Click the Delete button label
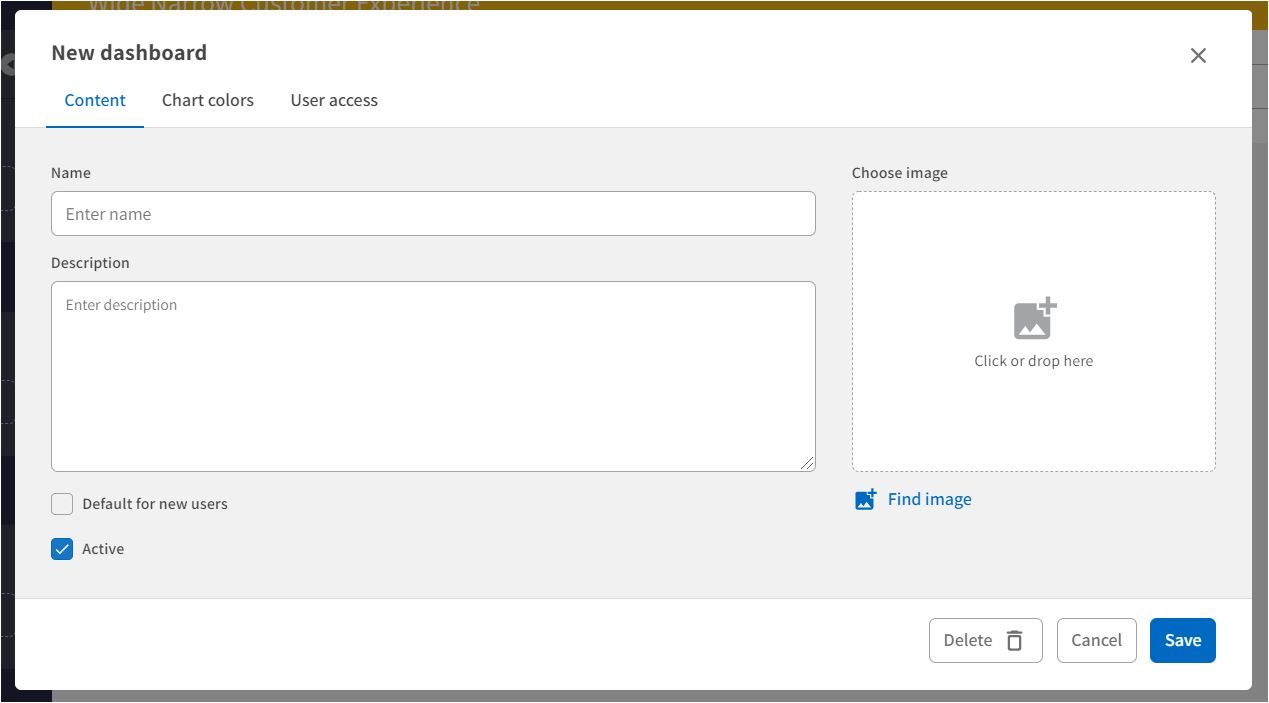Screen dimensions: 1269x703 pos(967,640)
